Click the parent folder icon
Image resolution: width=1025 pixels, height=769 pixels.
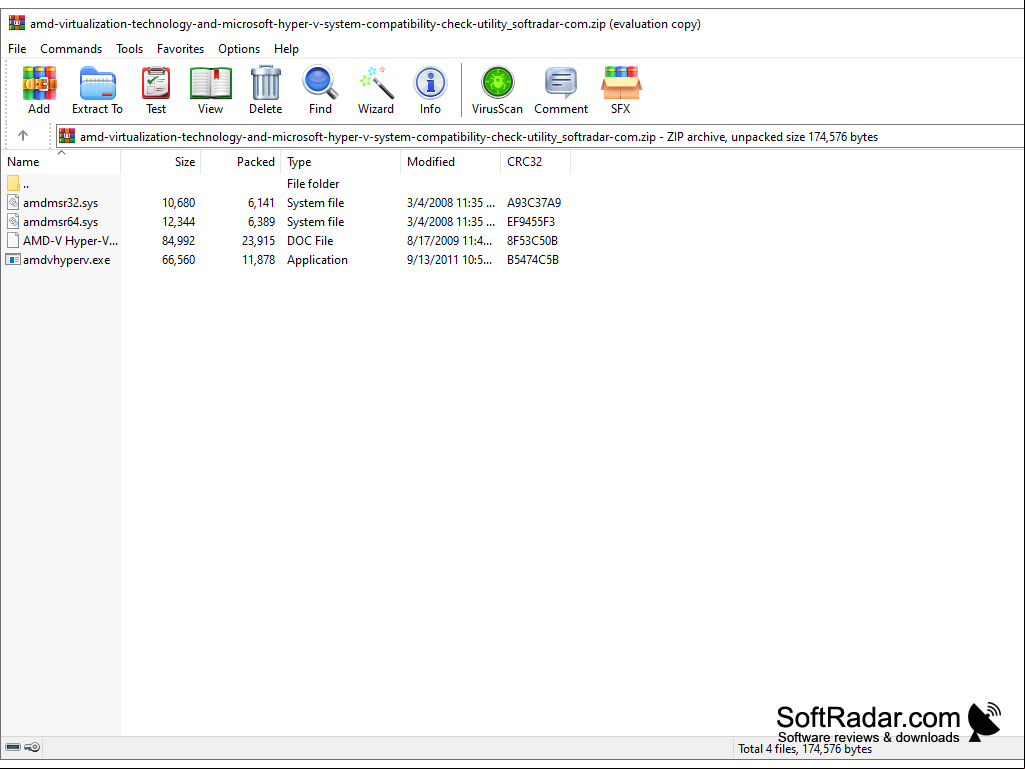13,184
